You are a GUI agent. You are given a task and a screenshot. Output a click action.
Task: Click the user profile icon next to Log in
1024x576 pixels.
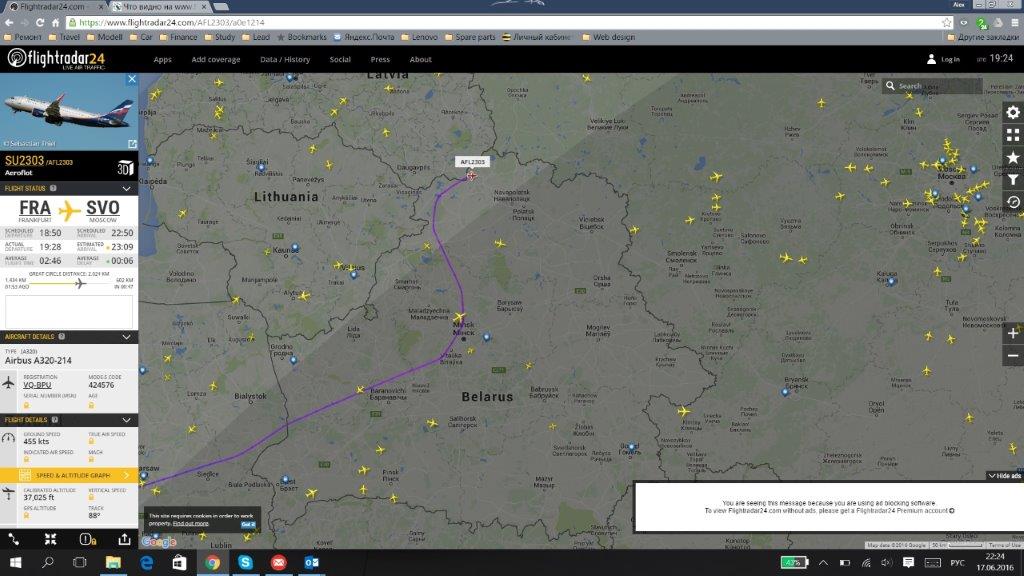(931, 59)
